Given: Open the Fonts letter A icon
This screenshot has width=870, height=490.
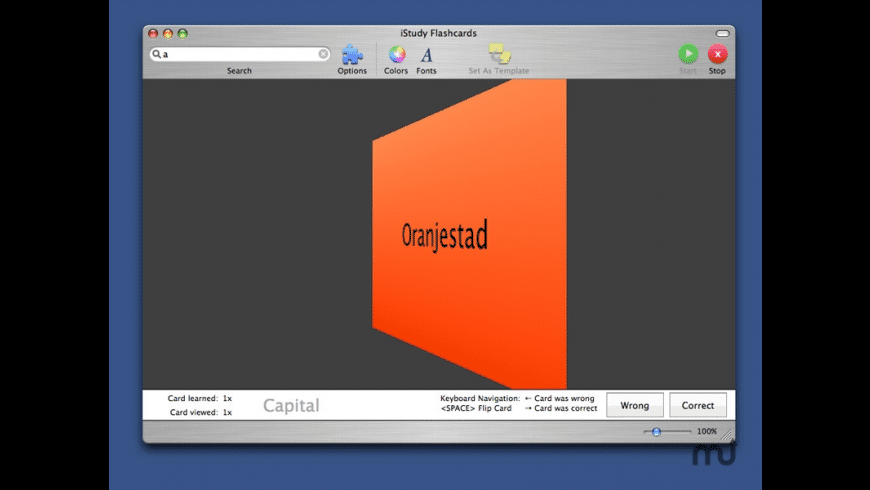Looking at the screenshot, I should (x=426, y=55).
